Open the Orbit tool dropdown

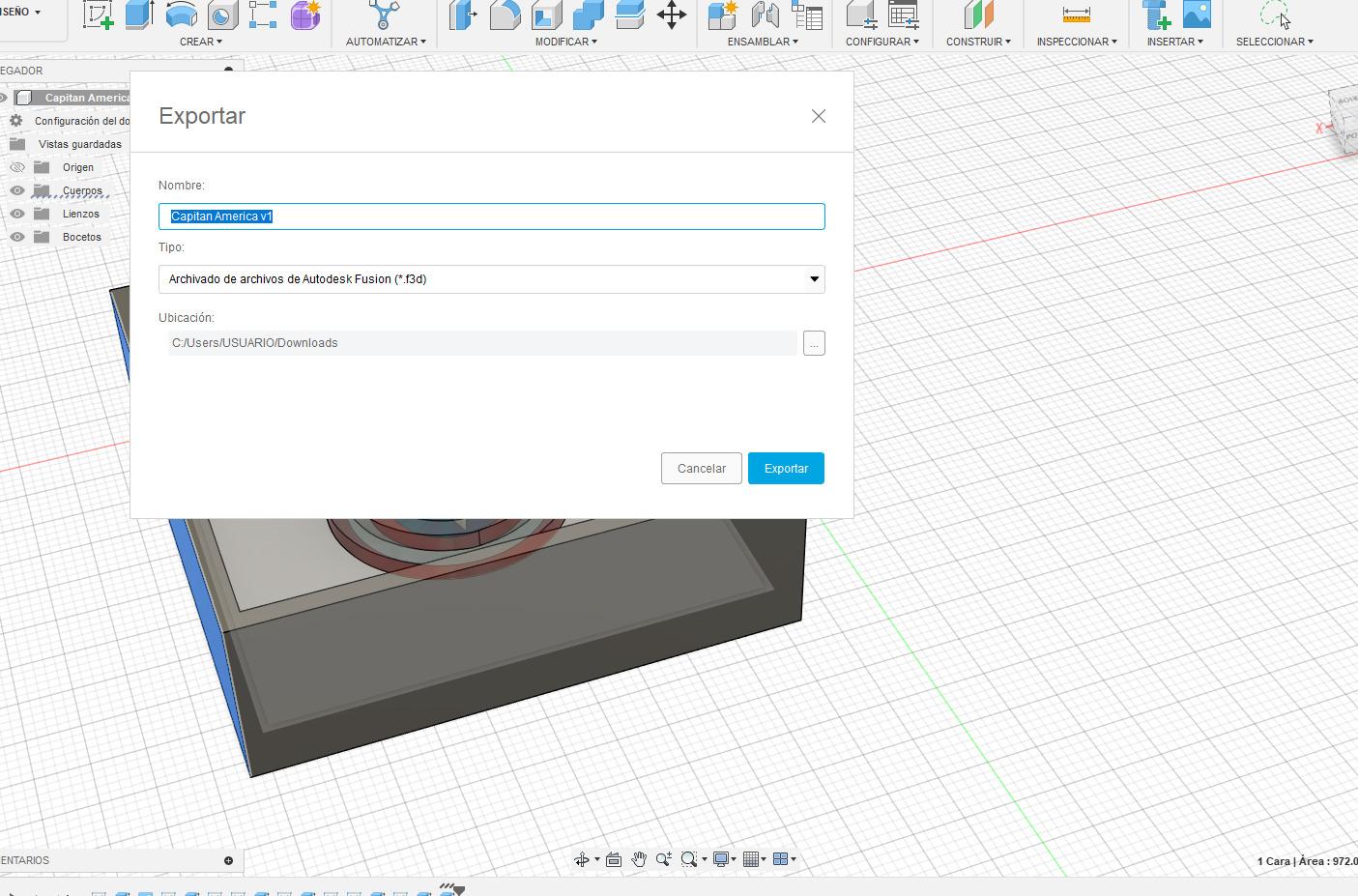click(596, 859)
